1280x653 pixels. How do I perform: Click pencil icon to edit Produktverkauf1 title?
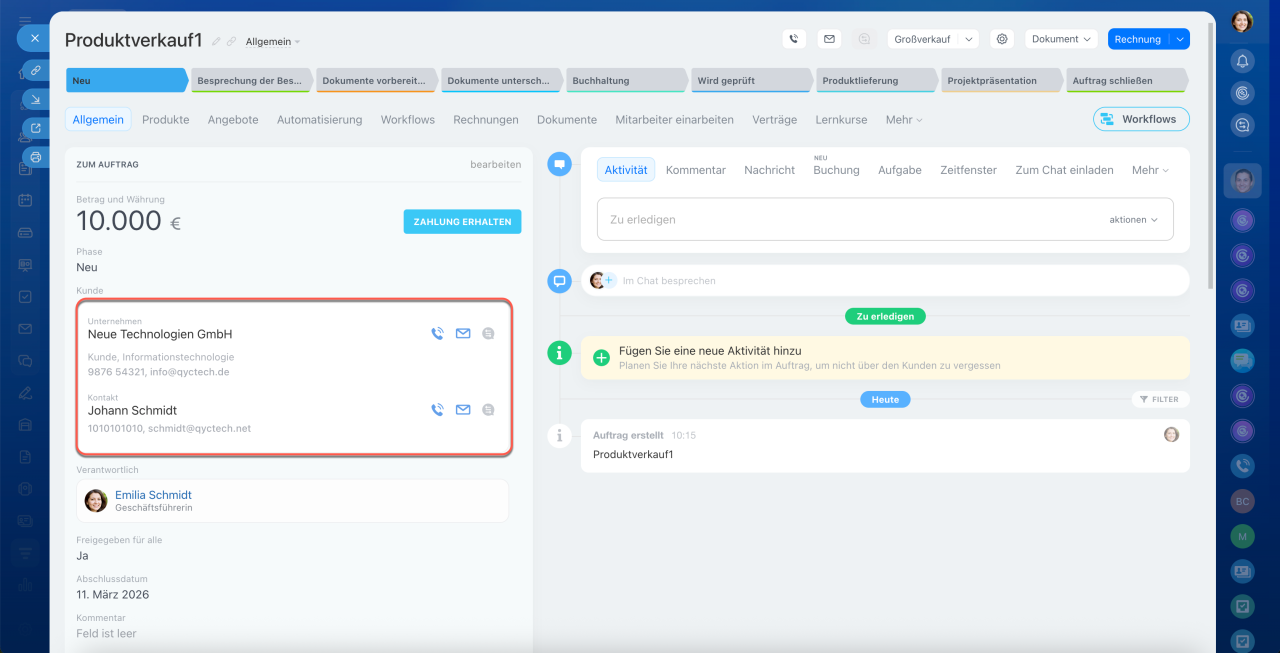216,42
